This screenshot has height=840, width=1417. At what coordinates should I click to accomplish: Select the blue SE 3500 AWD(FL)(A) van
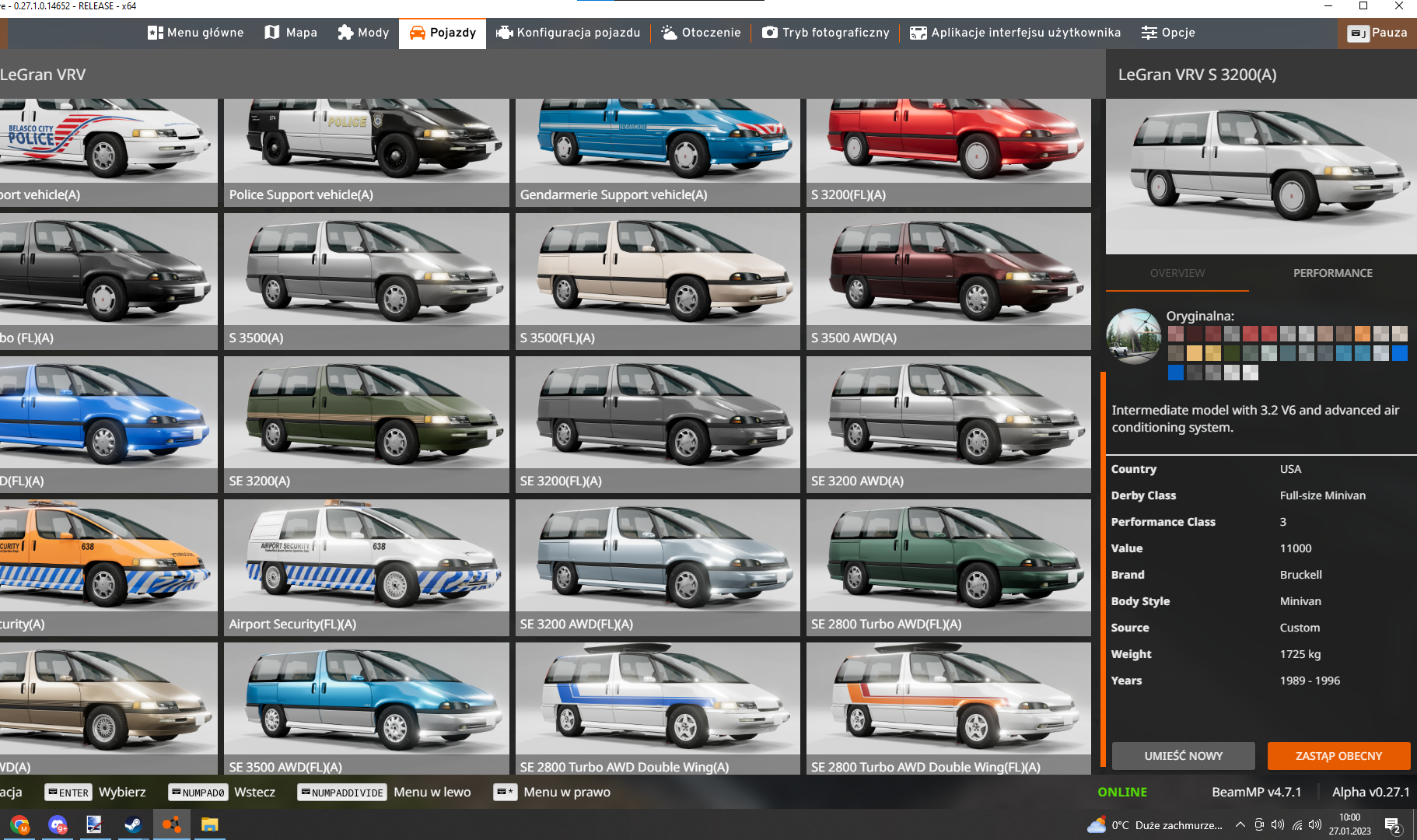click(x=366, y=708)
